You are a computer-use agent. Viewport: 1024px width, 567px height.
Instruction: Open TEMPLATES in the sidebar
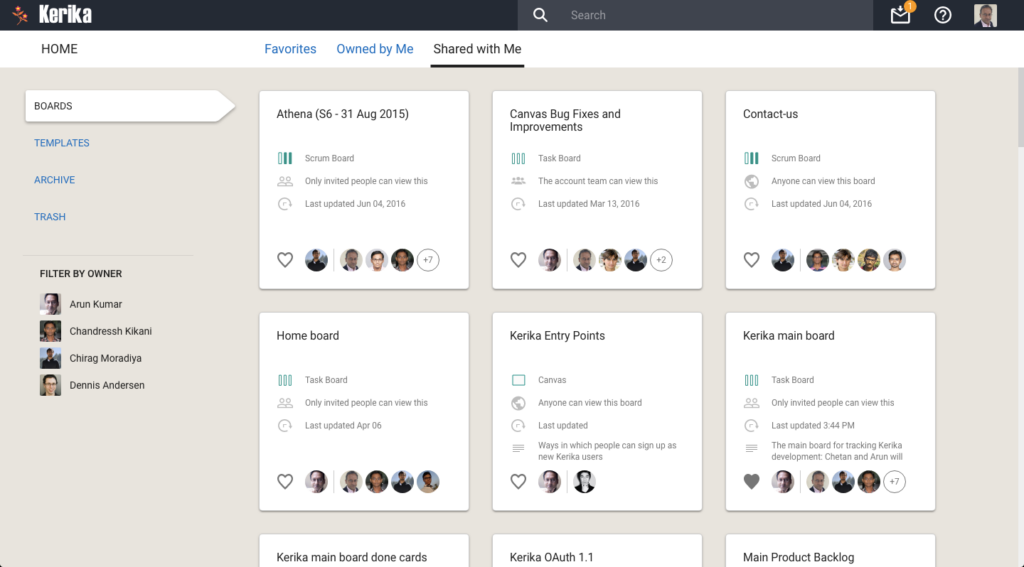(x=62, y=143)
